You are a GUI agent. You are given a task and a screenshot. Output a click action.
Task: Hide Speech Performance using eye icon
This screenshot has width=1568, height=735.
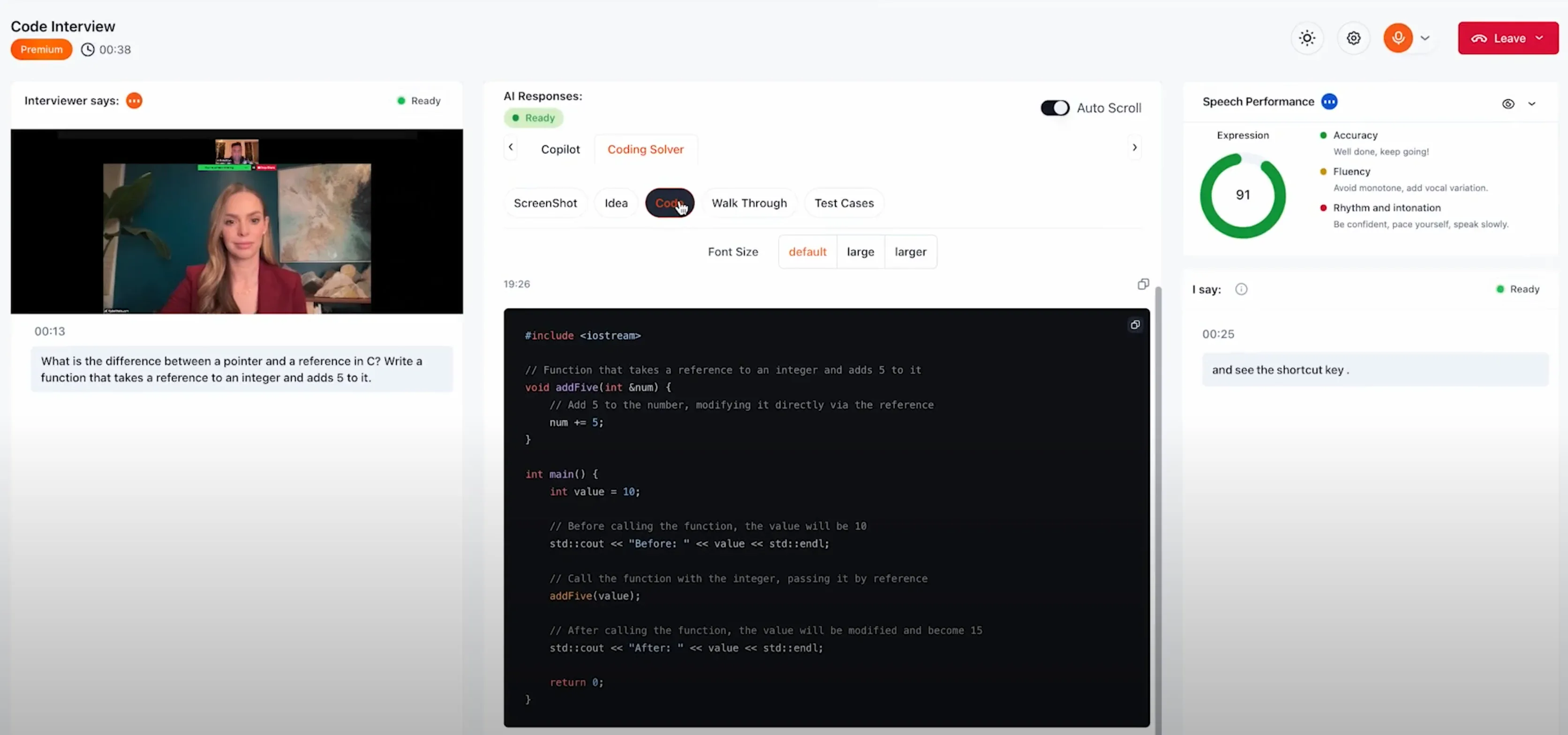pyautogui.click(x=1508, y=104)
